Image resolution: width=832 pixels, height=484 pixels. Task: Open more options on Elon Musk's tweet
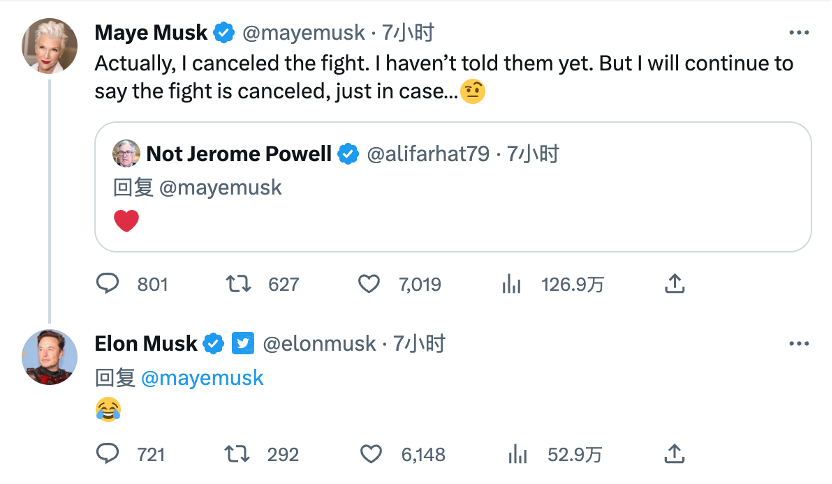798,344
